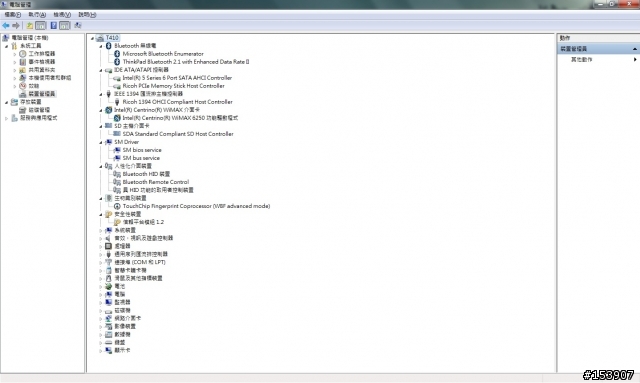
Task: Expand the 連接埠 (COM 和 LPT) category
Action: (x=101, y=262)
